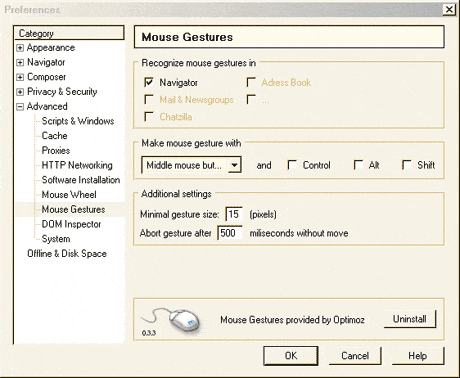This screenshot has height=378, width=460.
Task: Open Help for preferences
Action: coord(418,356)
